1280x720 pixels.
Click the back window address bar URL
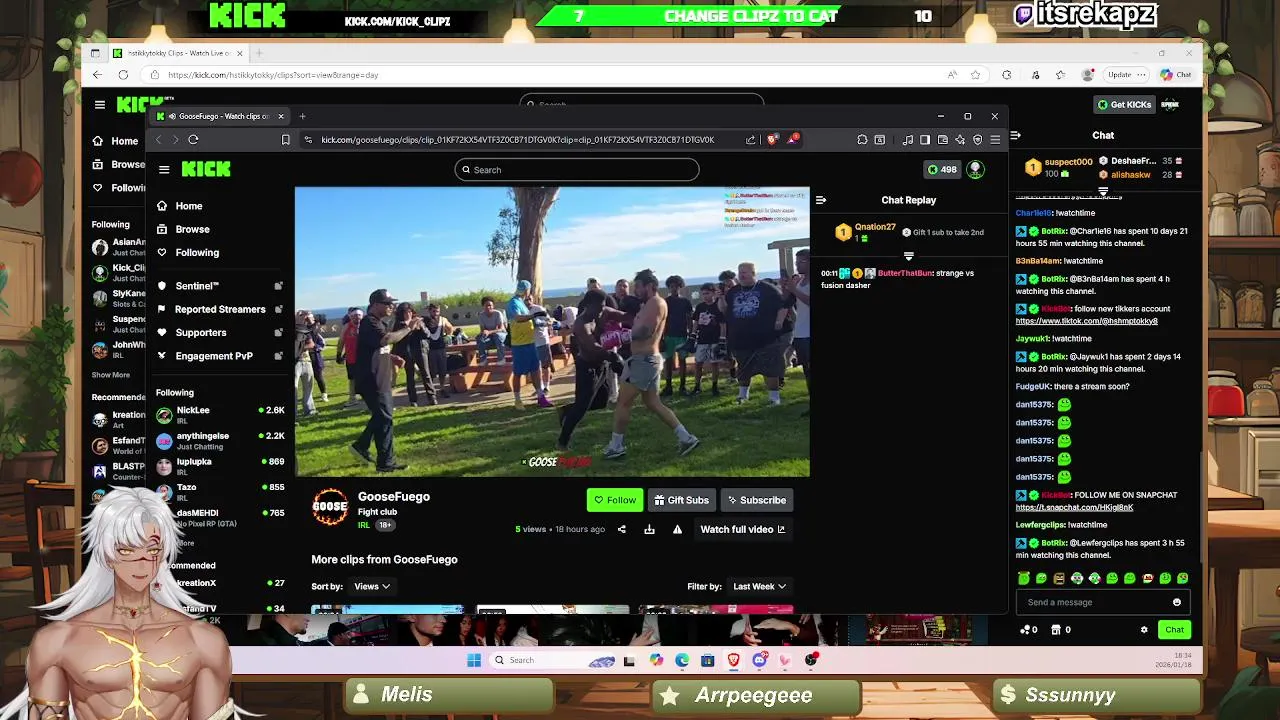(x=273, y=75)
